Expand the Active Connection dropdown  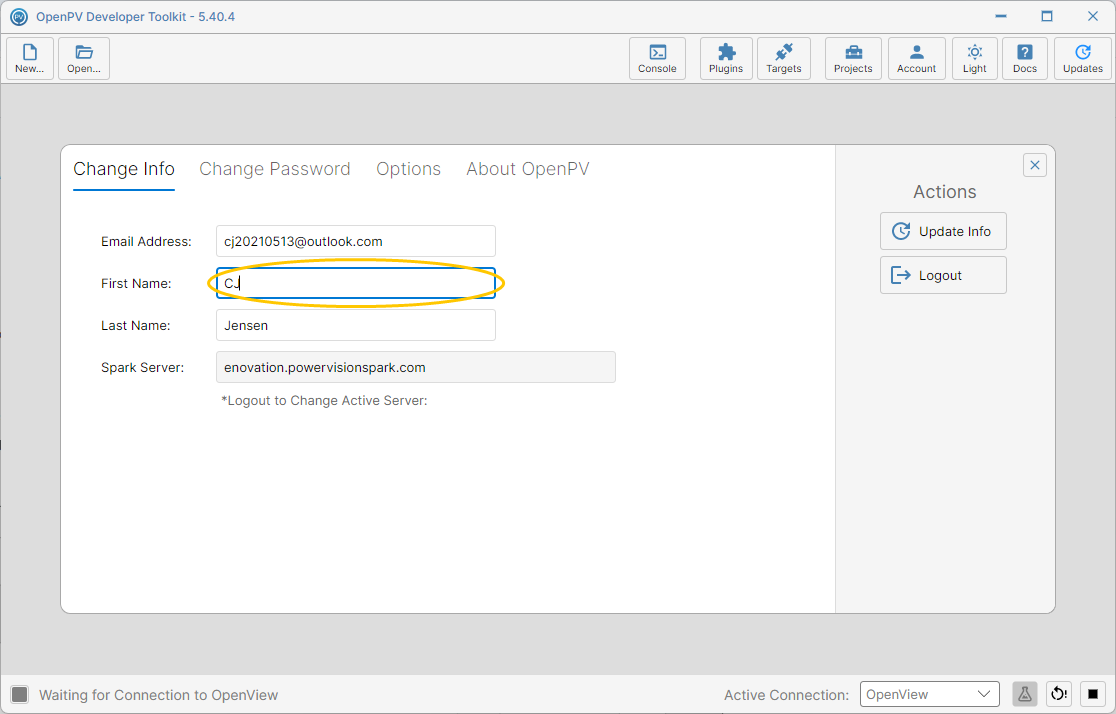(930, 694)
